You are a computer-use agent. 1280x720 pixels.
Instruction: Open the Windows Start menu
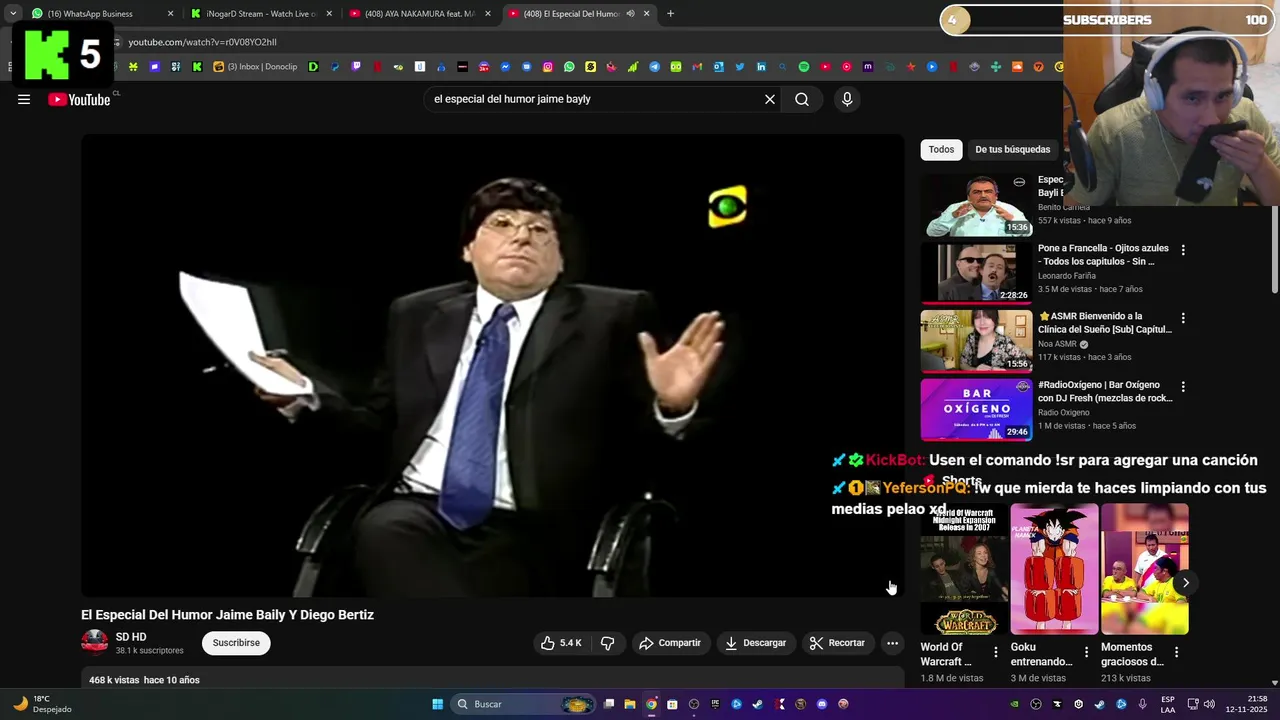(437, 704)
